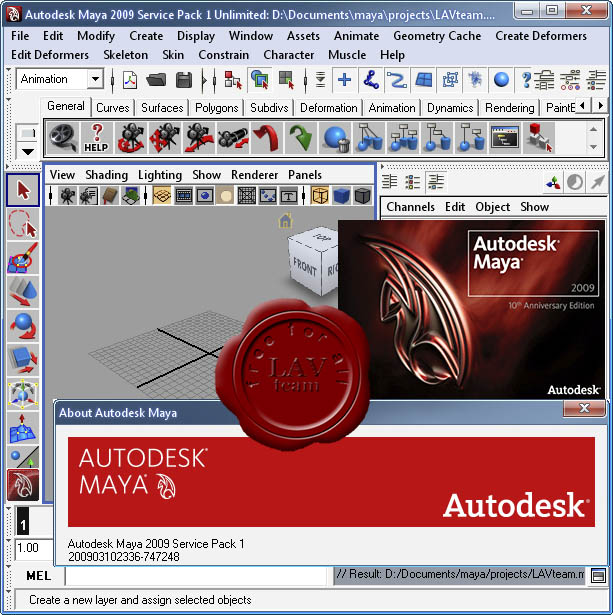
Task: Click the script editor window shelf icon
Action: 505,138
